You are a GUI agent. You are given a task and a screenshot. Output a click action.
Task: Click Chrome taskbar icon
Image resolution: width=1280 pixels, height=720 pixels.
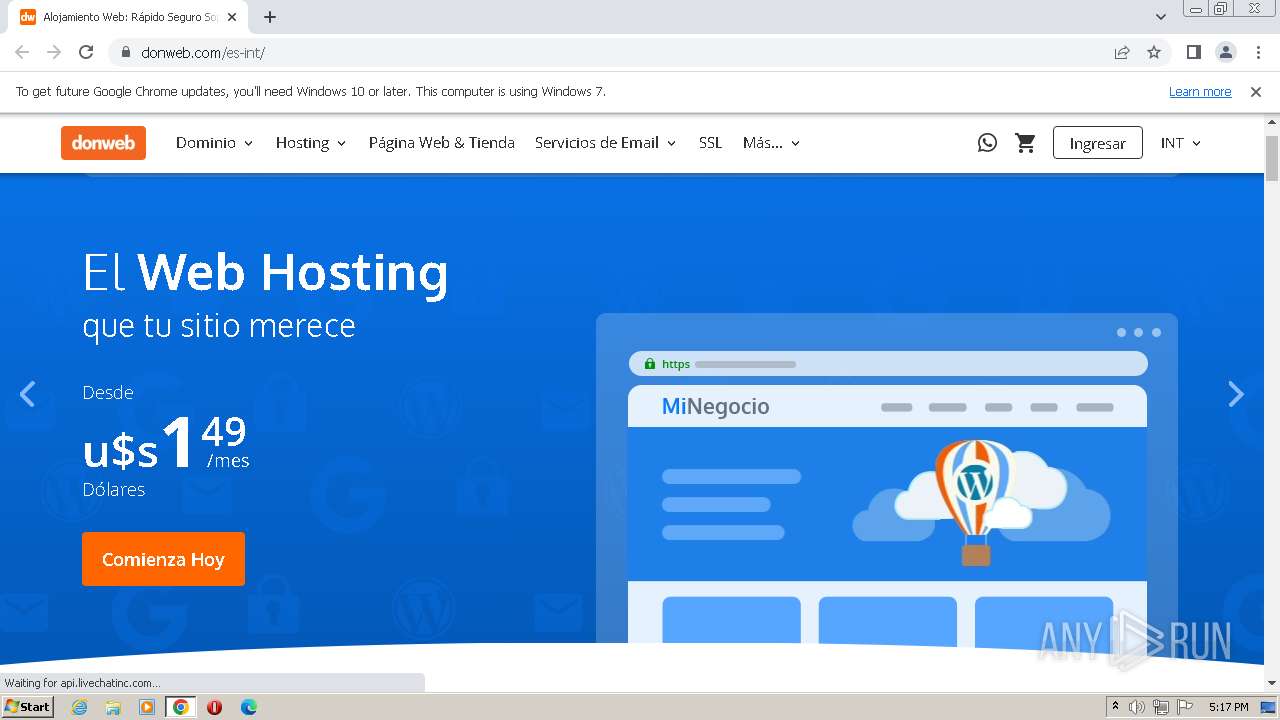tap(181, 707)
